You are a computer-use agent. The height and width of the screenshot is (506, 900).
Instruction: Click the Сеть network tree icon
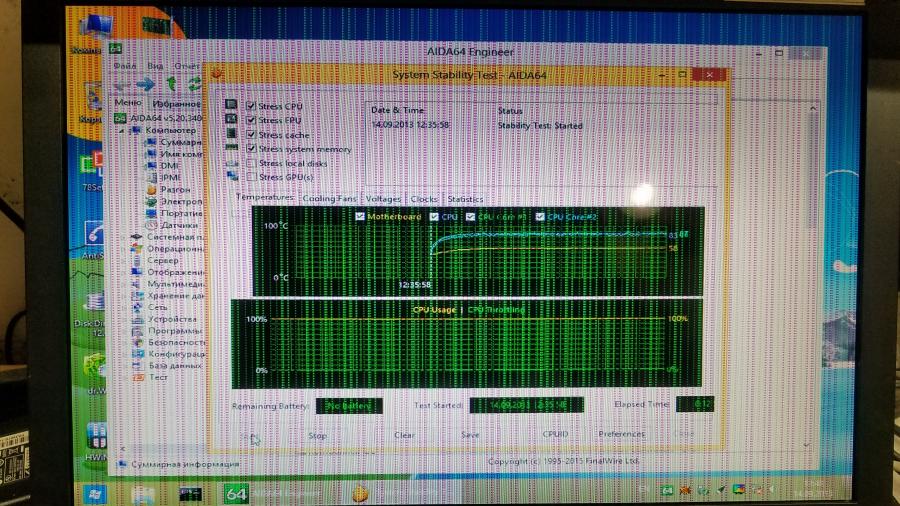[137, 307]
